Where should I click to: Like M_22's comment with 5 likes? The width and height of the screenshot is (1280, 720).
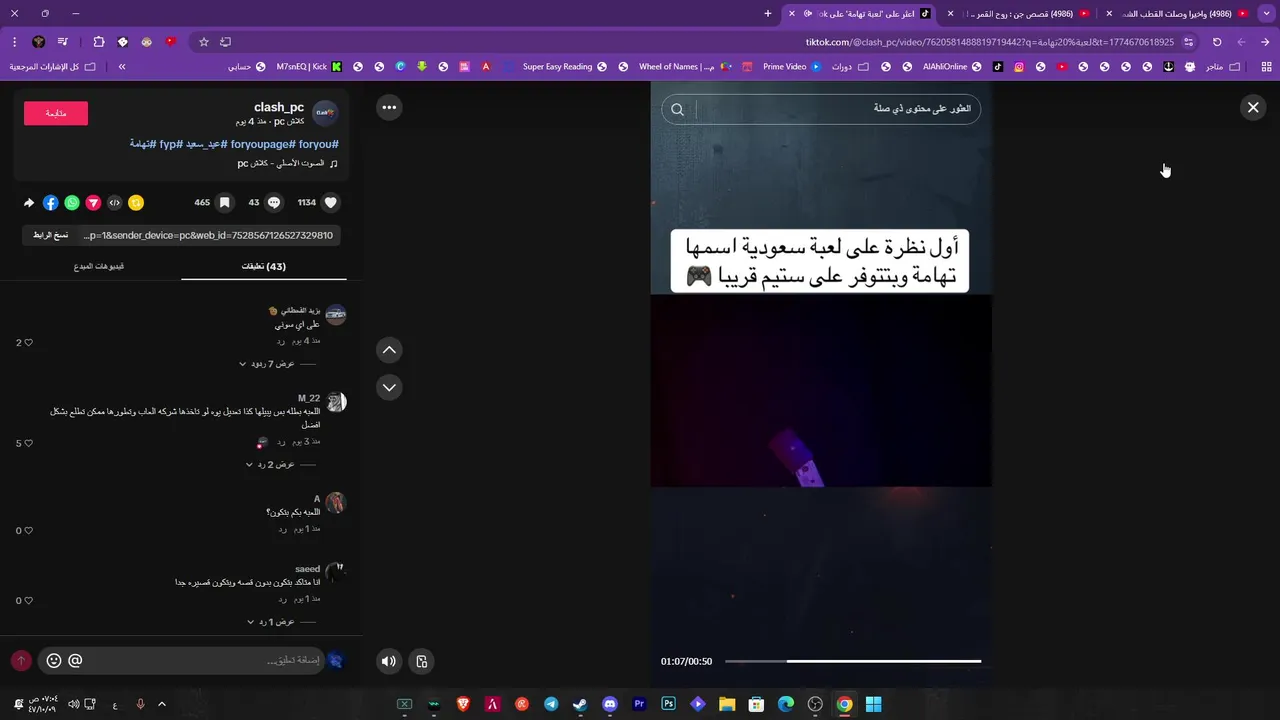[x=28, y=443]
